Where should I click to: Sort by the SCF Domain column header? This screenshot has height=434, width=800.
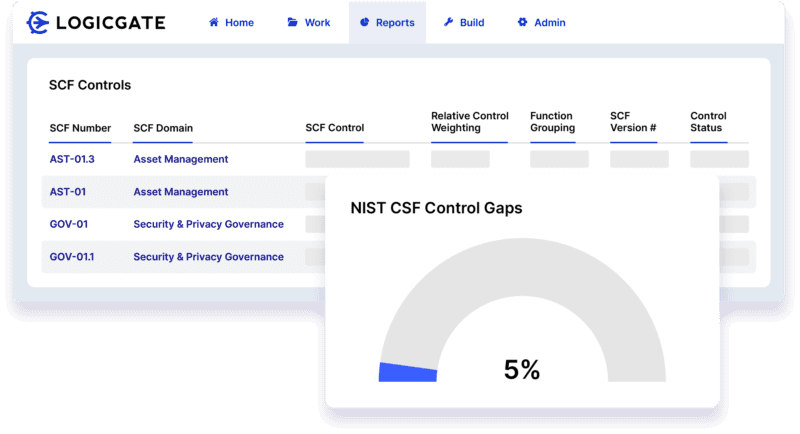163,128
